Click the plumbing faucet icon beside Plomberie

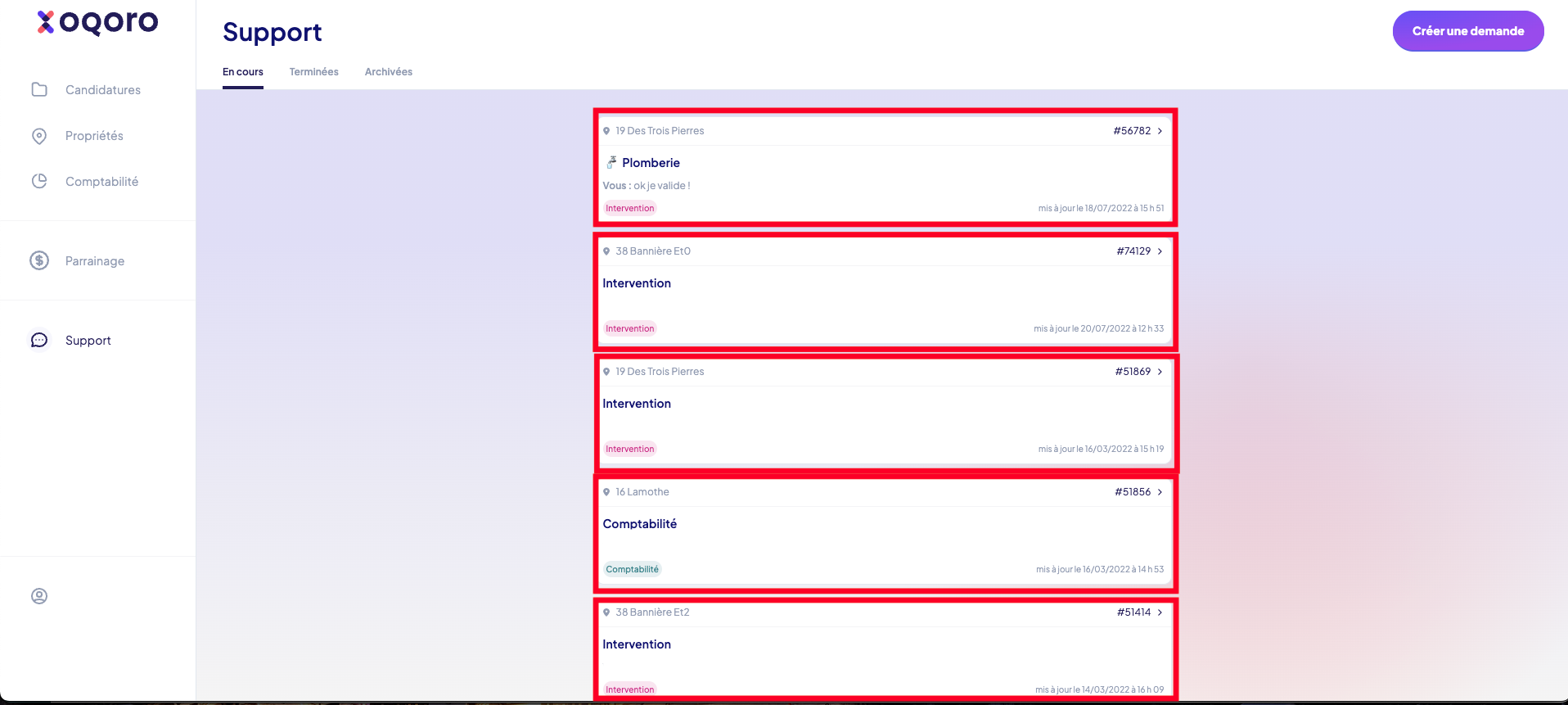point(611,162)
